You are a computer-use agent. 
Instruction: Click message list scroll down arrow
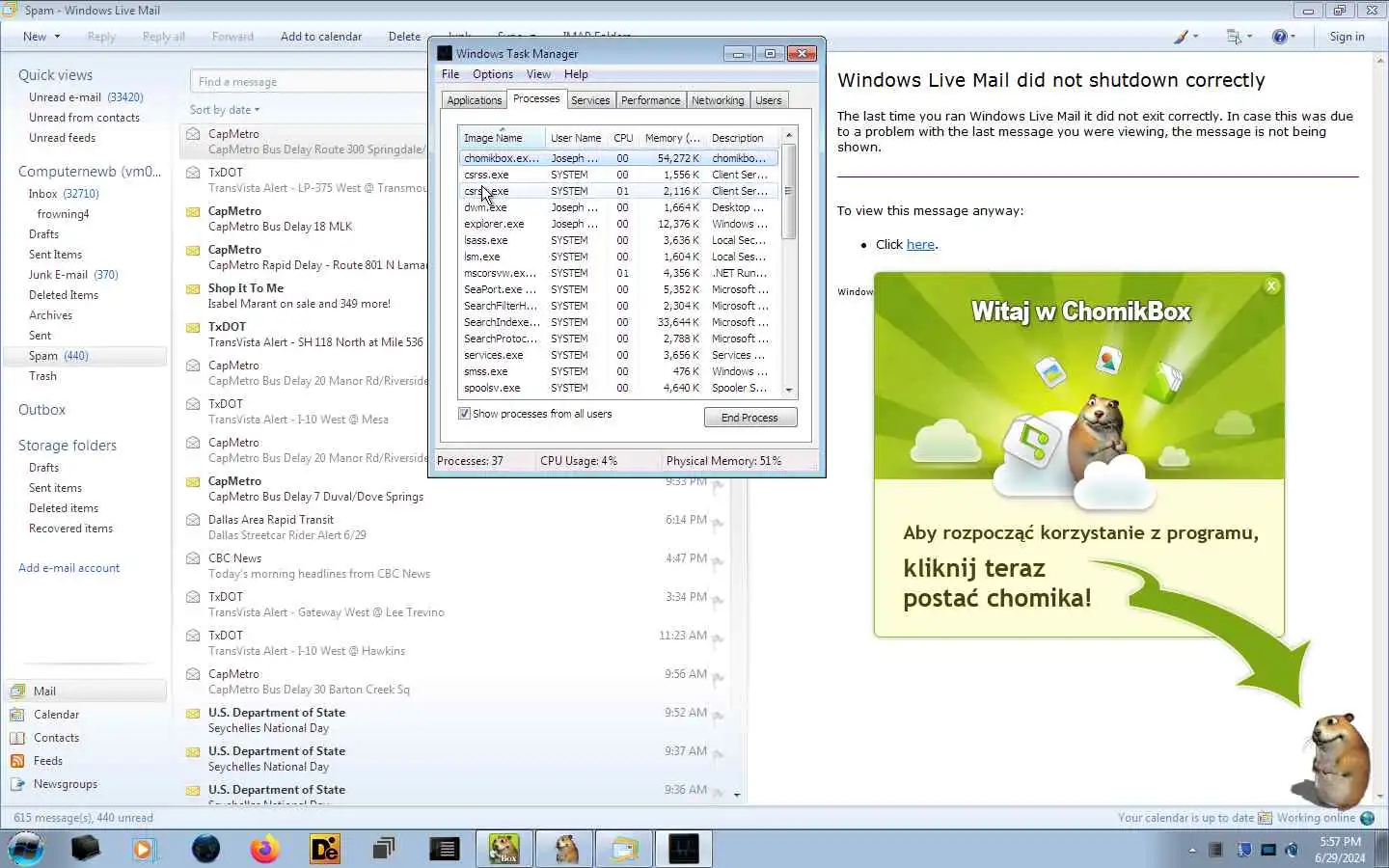[x=737, y=795]
